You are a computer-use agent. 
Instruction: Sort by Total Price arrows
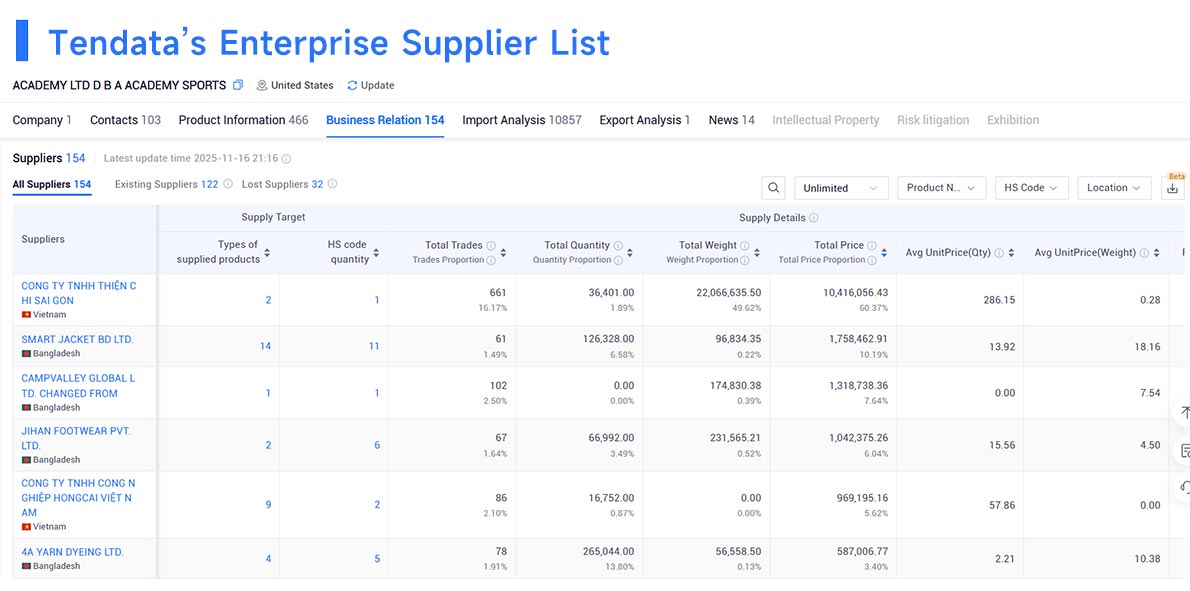884,253
